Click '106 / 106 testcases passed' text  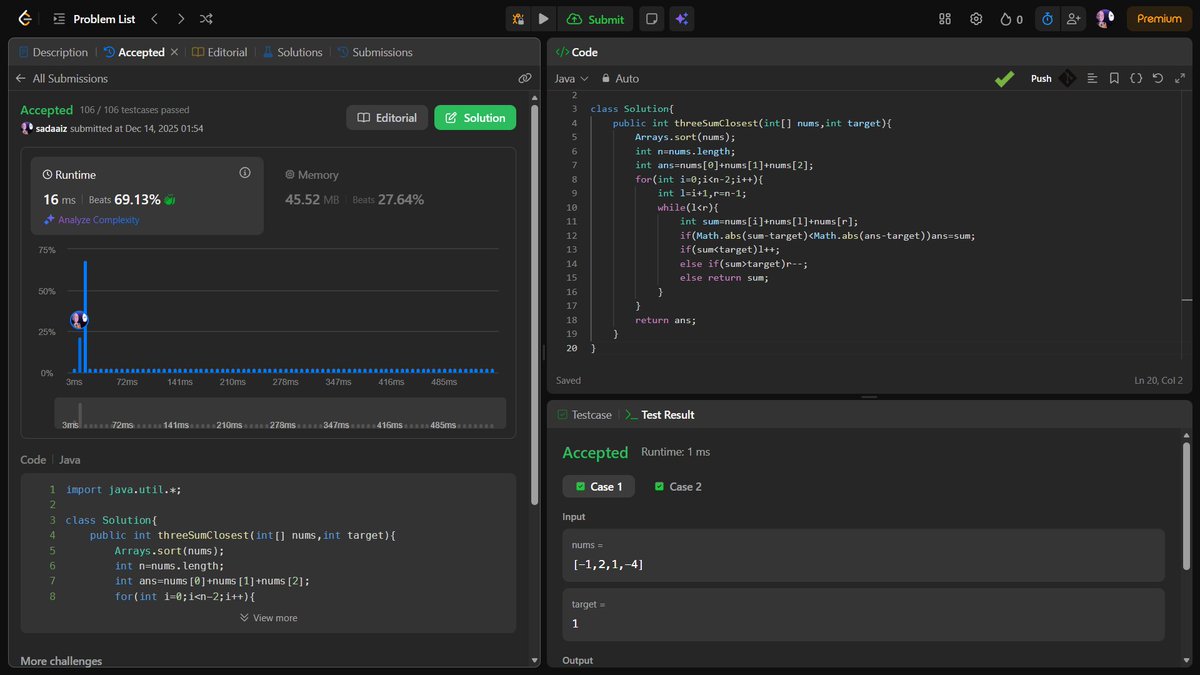pyautogui.click(x=135, y=110)
